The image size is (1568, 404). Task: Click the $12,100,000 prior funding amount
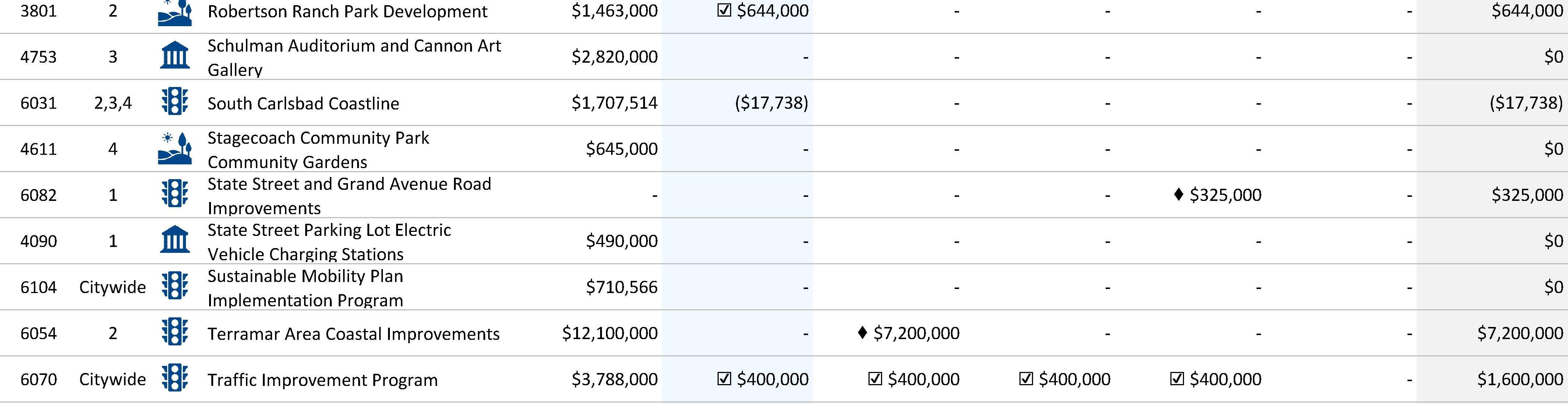coord(610,333)
